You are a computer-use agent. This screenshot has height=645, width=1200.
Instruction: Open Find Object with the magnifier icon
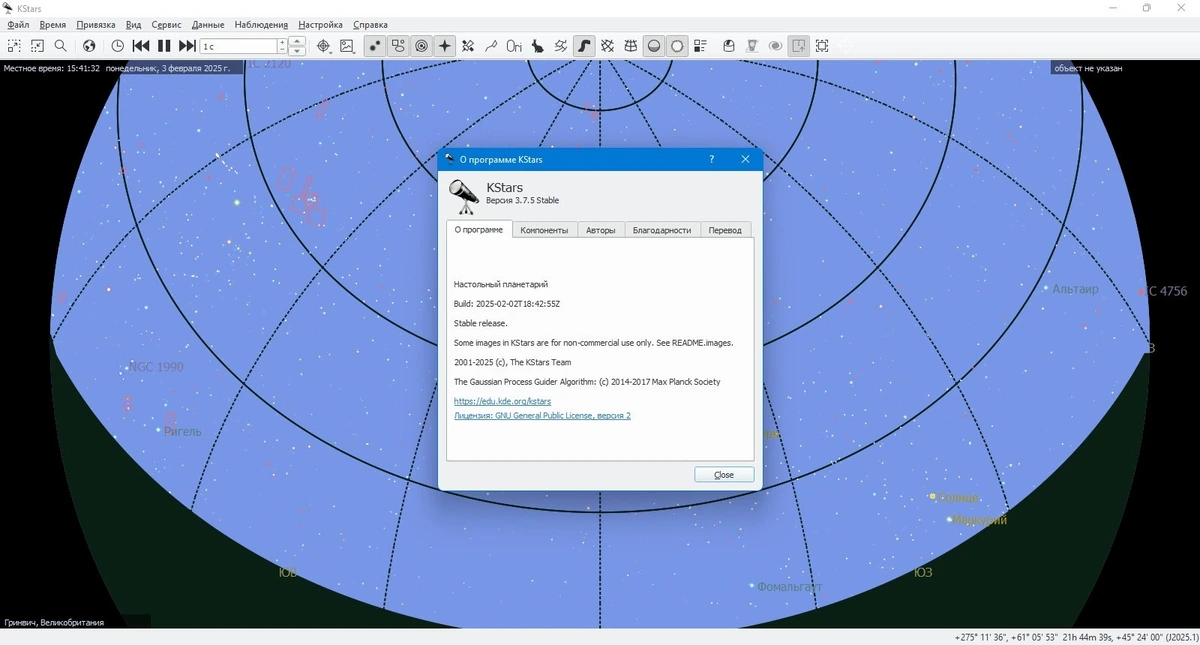(60, 45)
